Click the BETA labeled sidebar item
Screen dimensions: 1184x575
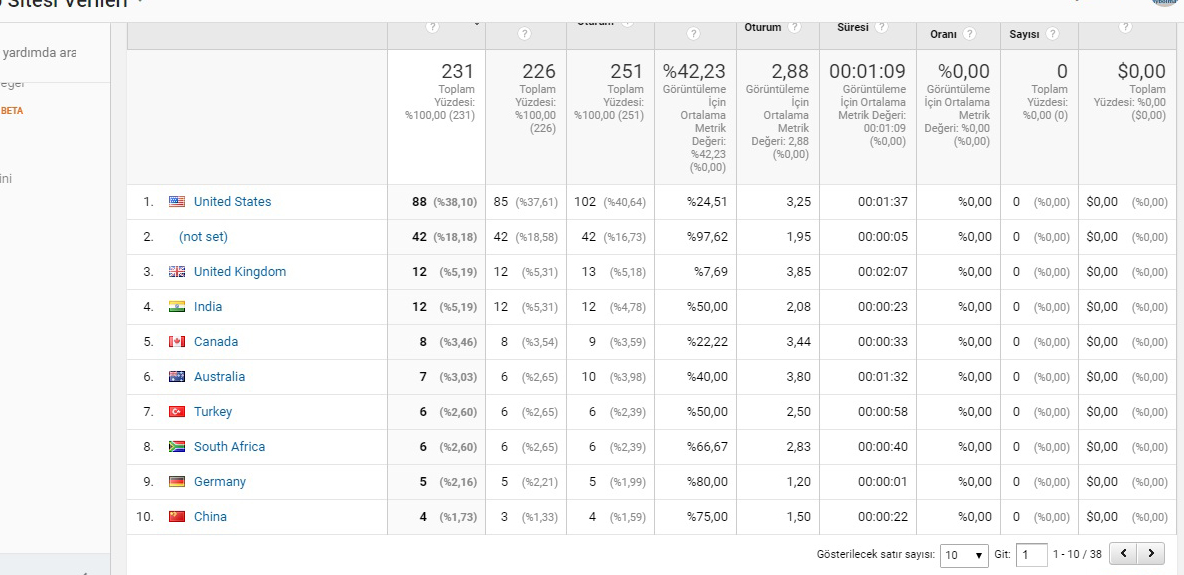[13, 110]
